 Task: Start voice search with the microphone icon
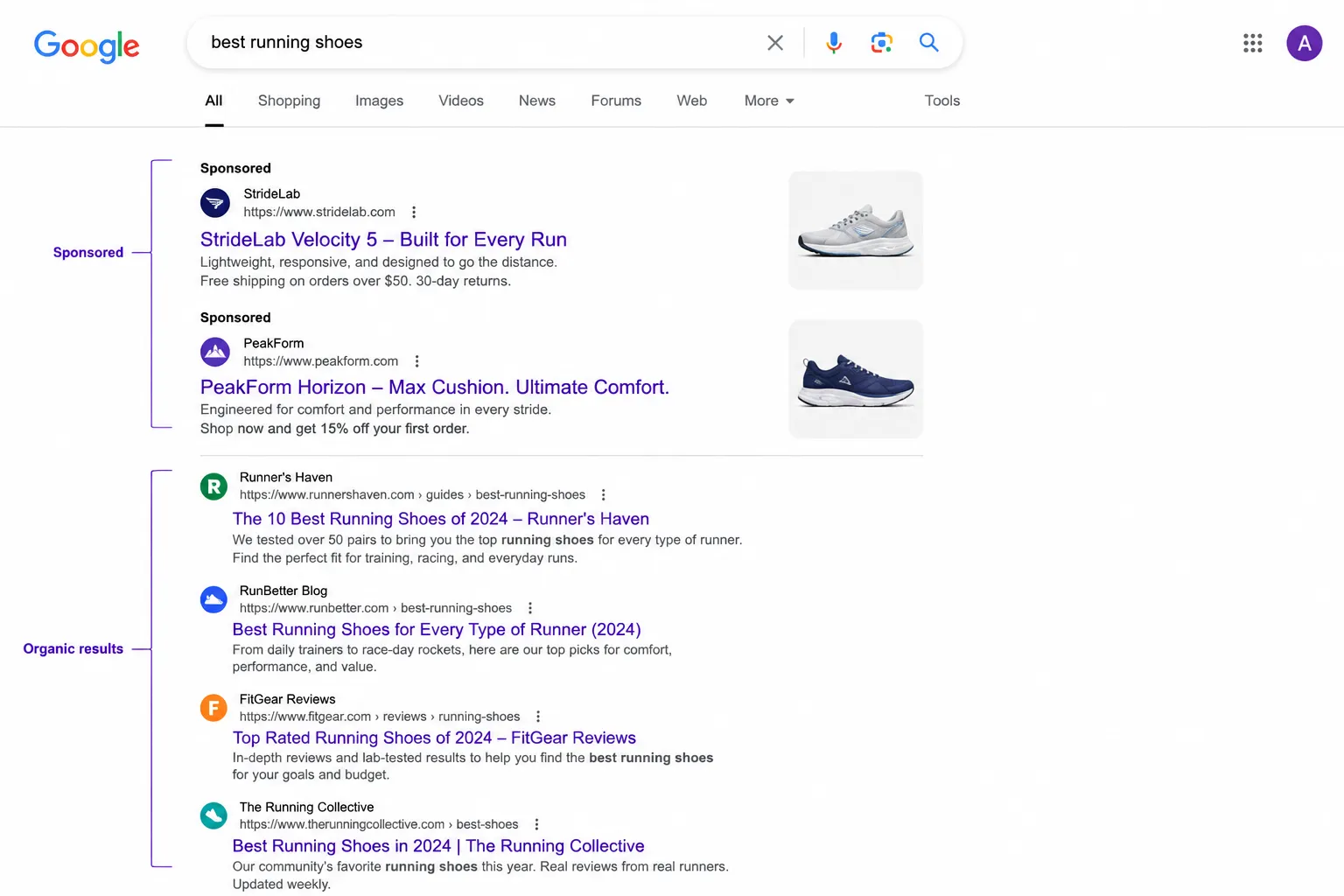tap(834, 43)
